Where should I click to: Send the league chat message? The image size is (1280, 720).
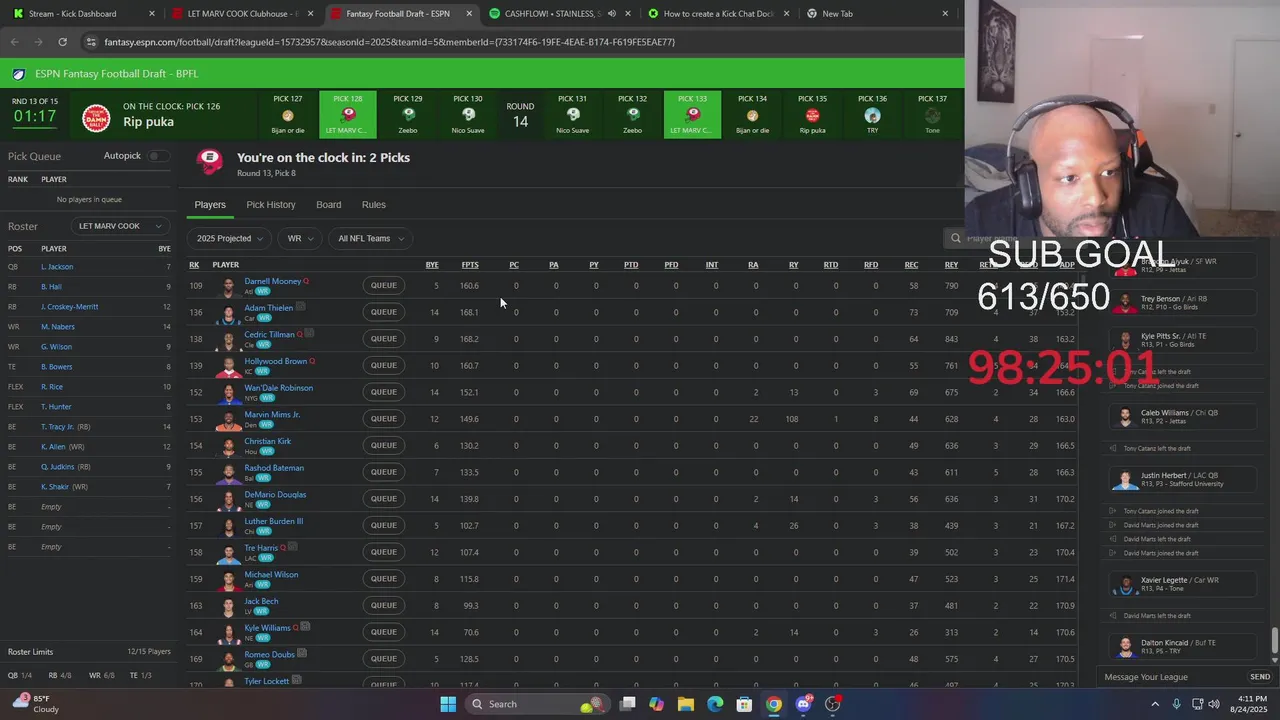(1260, 677)
